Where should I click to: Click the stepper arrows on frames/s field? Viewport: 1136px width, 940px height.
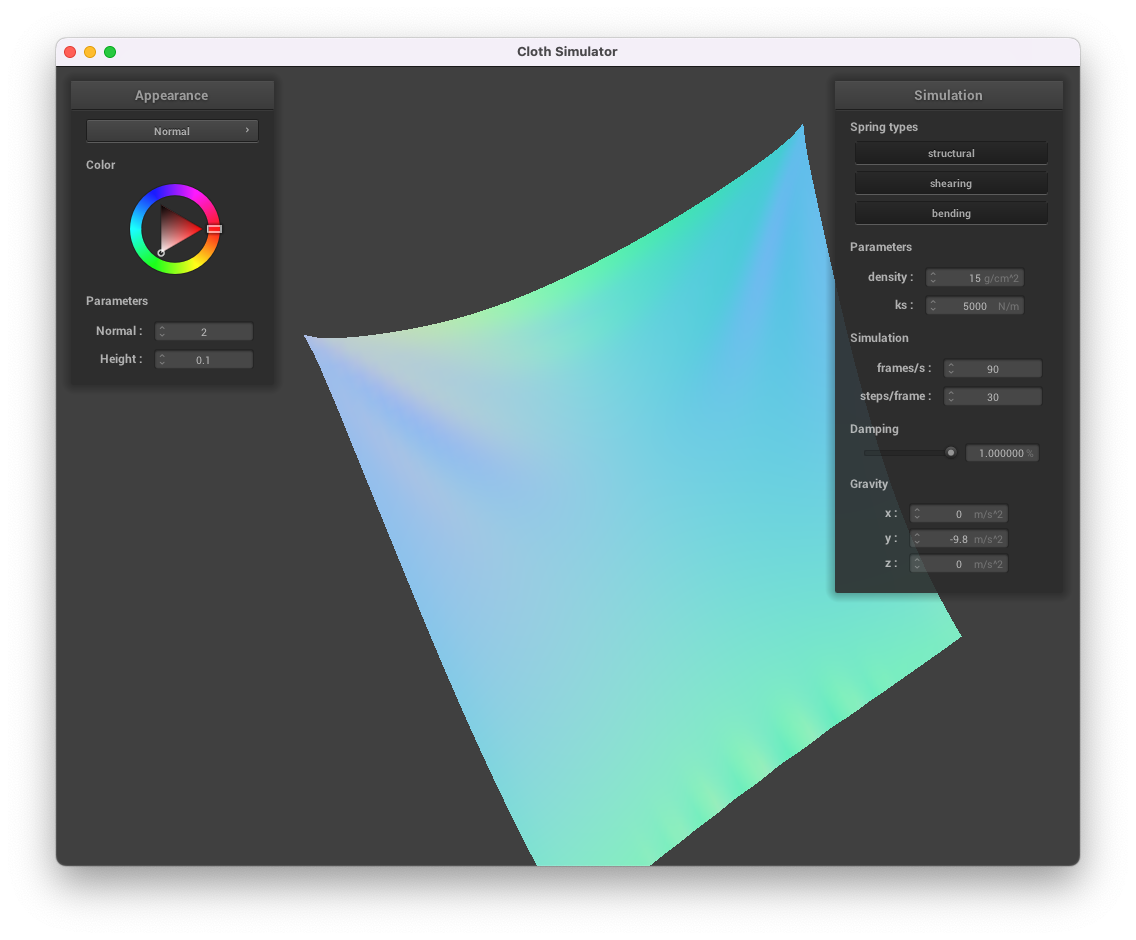click(951, 369)
